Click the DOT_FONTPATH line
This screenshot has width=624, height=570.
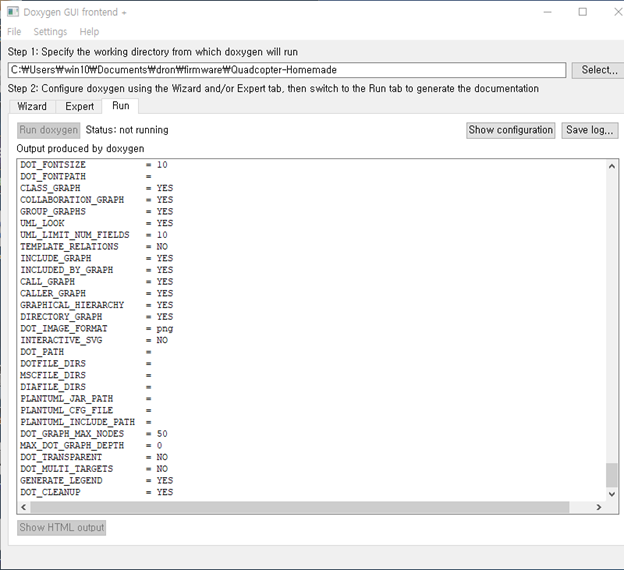point(86,176)
